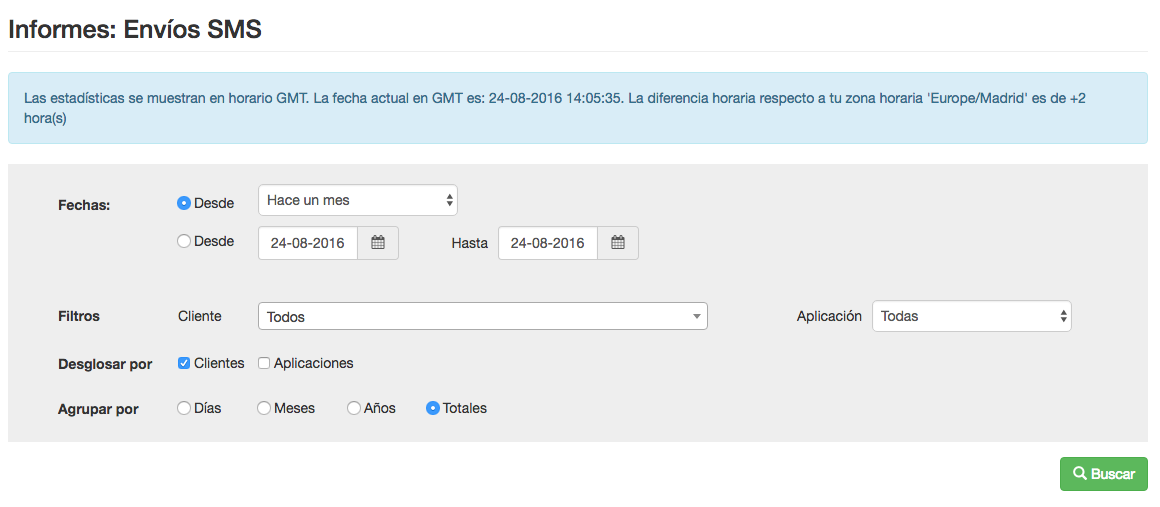This screenshot has height=507, width=1160.
Task: Open the calendar picker for the start date
Action: click(x=378, y=243)
